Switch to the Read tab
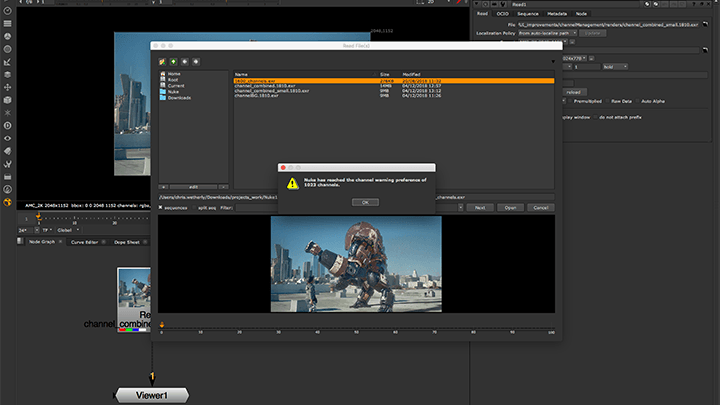Image resolution: width=720 pixels, height=405 pixels. pyautogui.click(x=482, y=14)
